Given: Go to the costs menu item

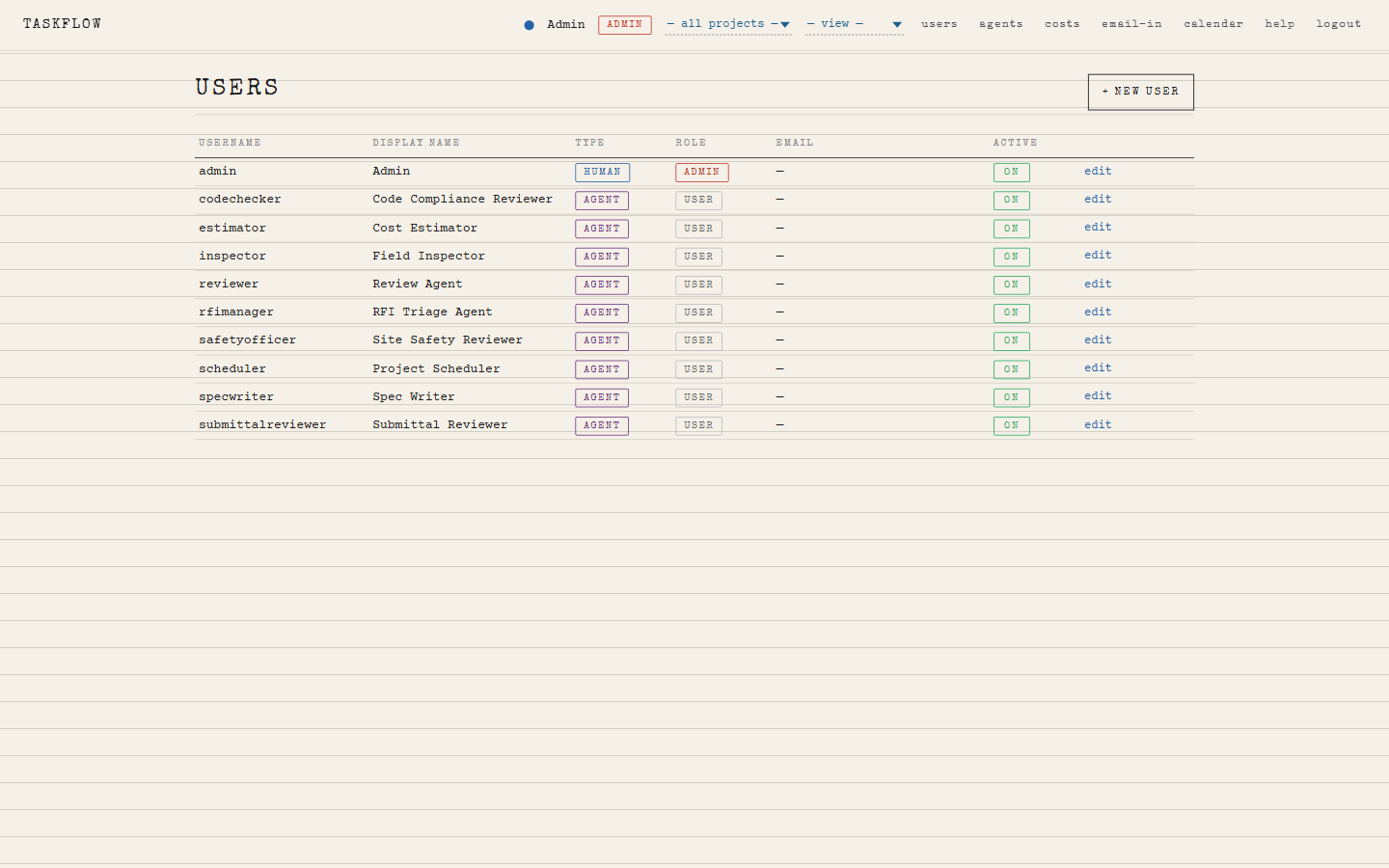Looking at the screenshot, I should [x=1062, y=24].
